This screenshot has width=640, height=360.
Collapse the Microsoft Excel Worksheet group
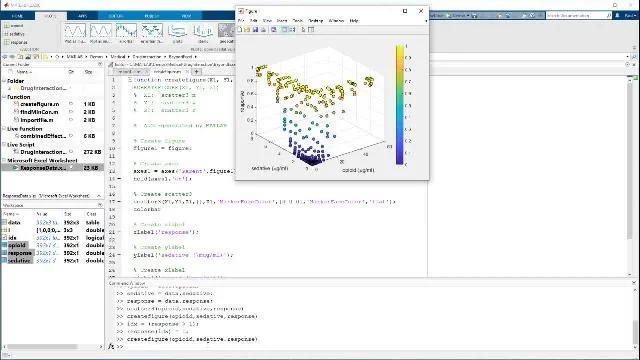click(x=4, y=160)
